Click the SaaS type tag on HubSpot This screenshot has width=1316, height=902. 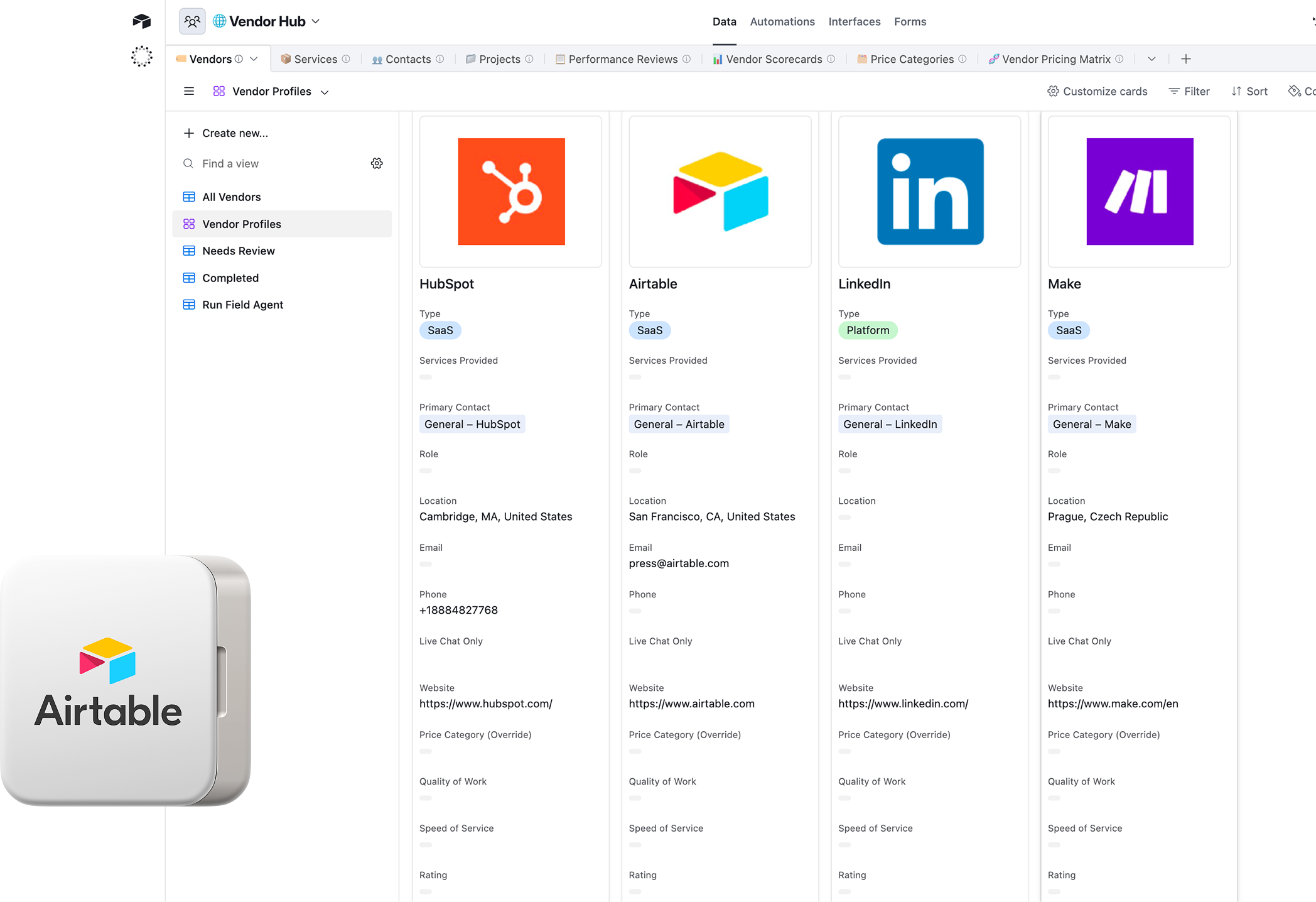(x=440, y=330)
